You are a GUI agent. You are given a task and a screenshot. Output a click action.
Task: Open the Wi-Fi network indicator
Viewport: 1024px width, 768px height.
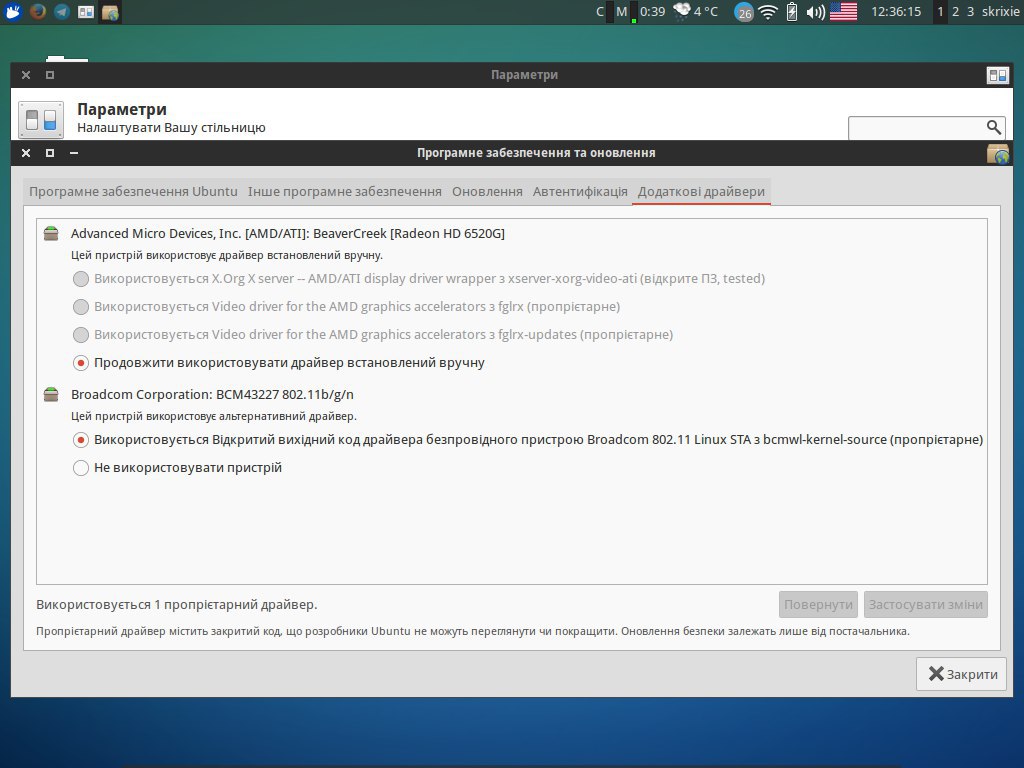(x=768, y=12)
